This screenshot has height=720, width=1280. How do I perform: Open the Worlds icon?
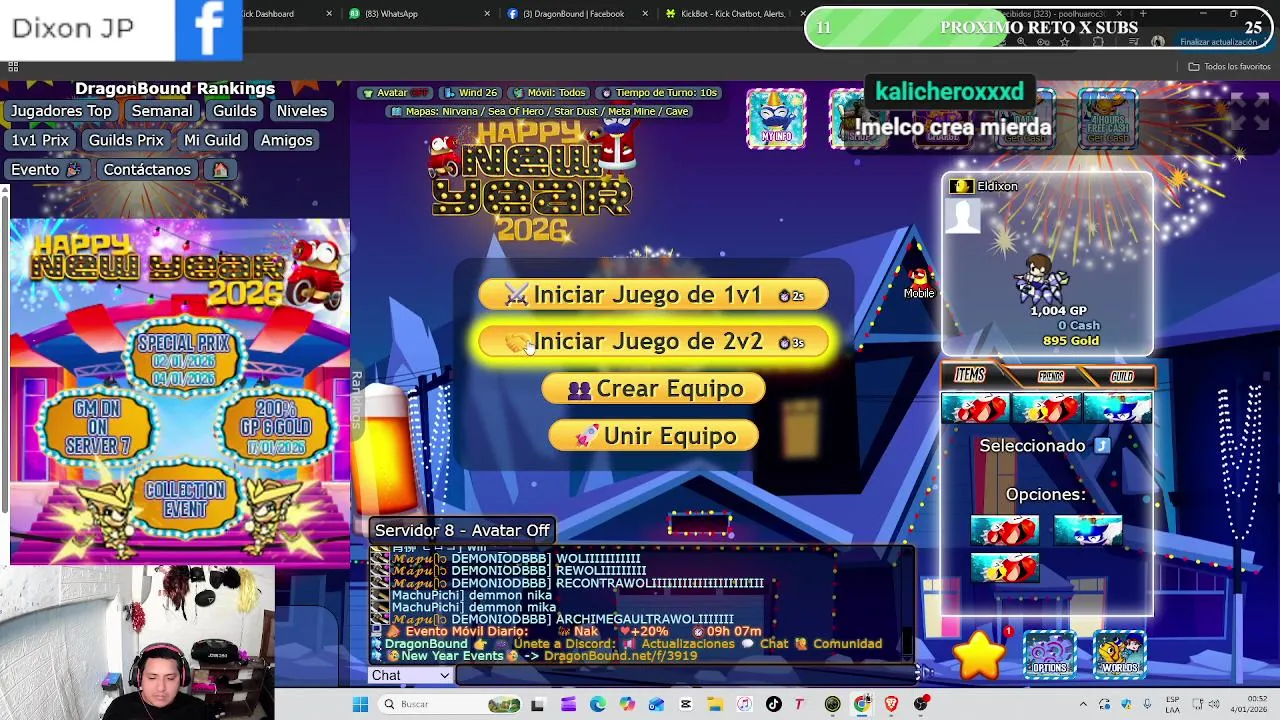click(1119, 656)
